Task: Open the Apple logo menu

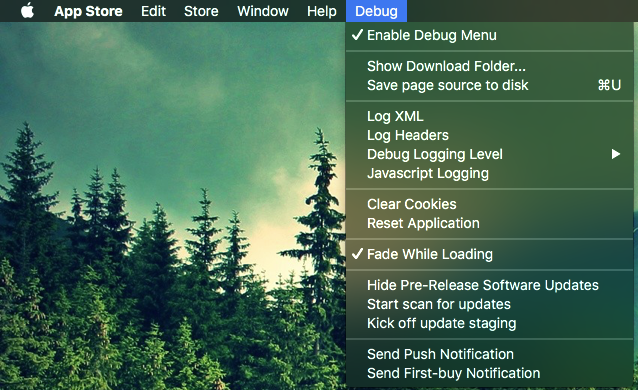Action: click(27, 11)
